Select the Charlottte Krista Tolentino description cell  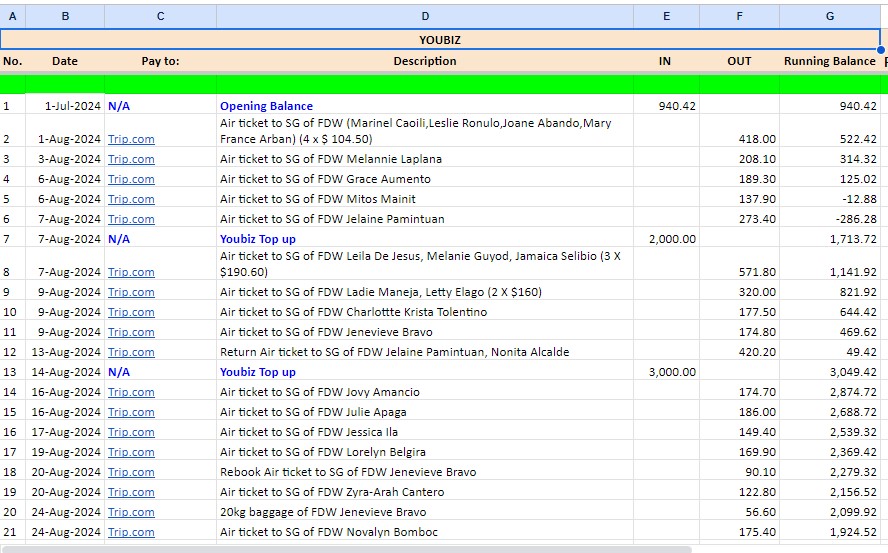click(425, 312)
